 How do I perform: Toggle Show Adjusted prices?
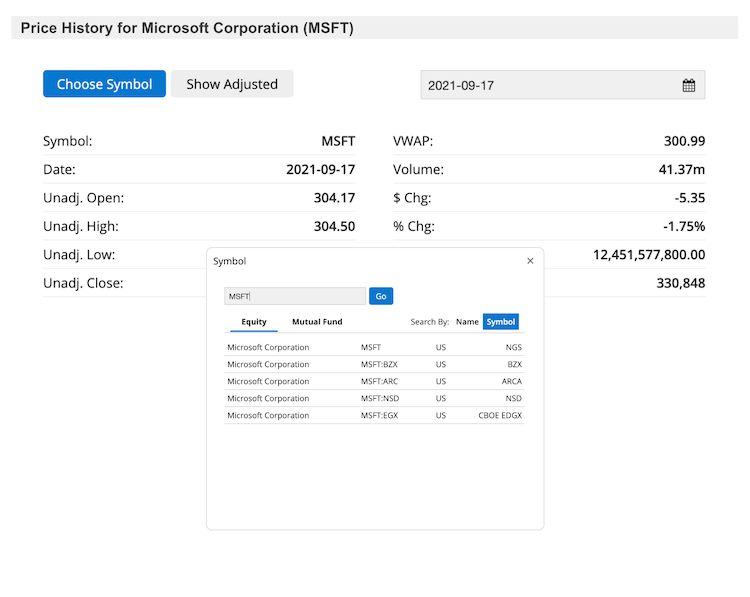232,84
